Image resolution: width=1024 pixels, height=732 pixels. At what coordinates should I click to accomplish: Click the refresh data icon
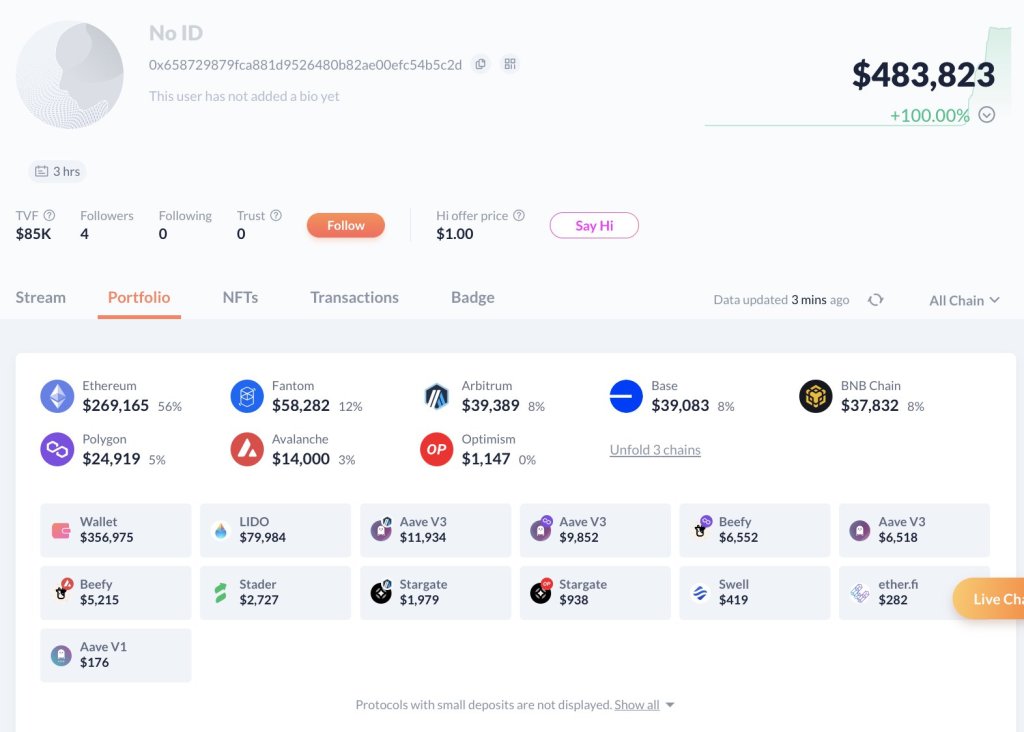coord(876,299)
